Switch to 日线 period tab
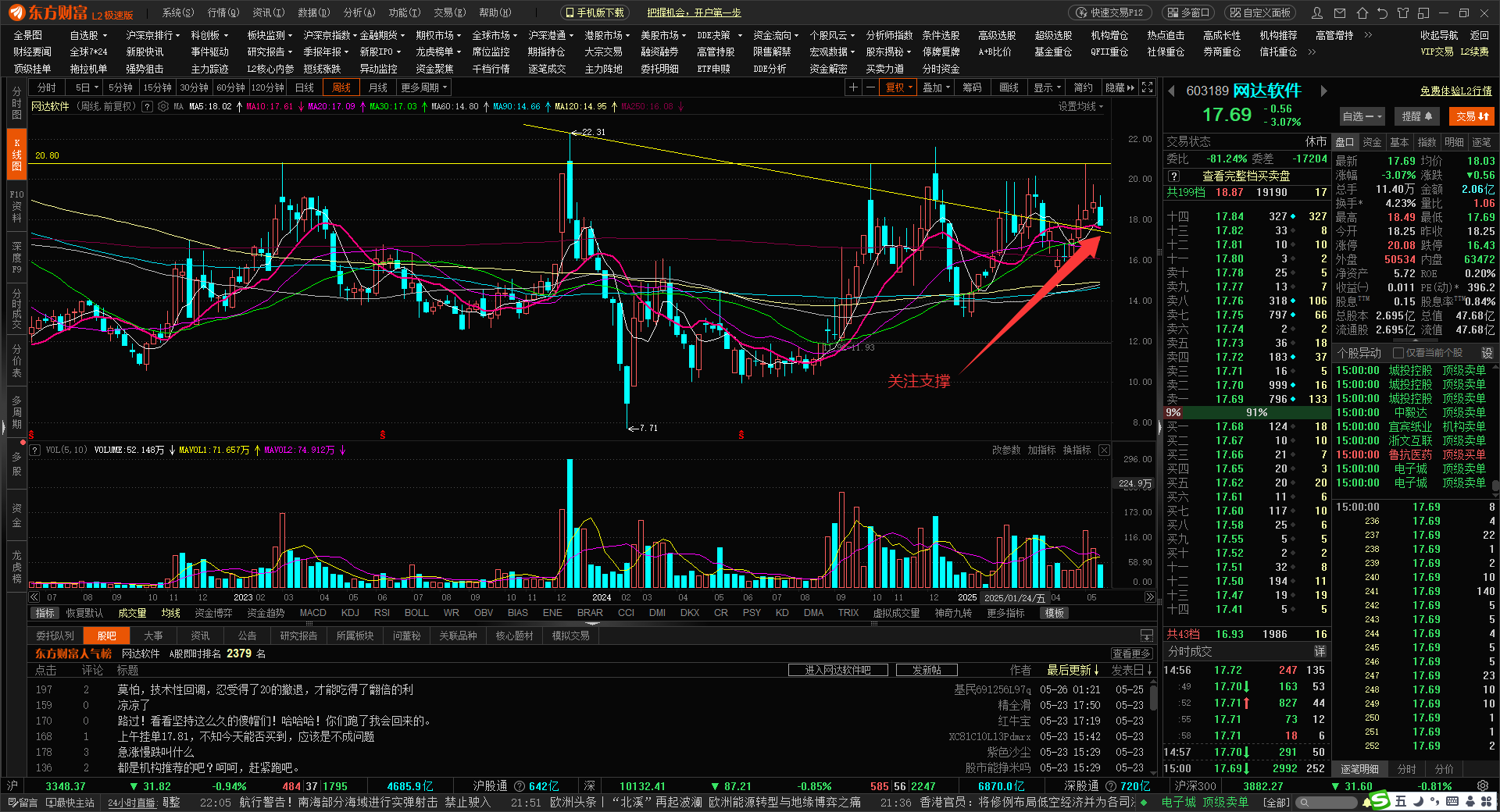 point(305,87)
